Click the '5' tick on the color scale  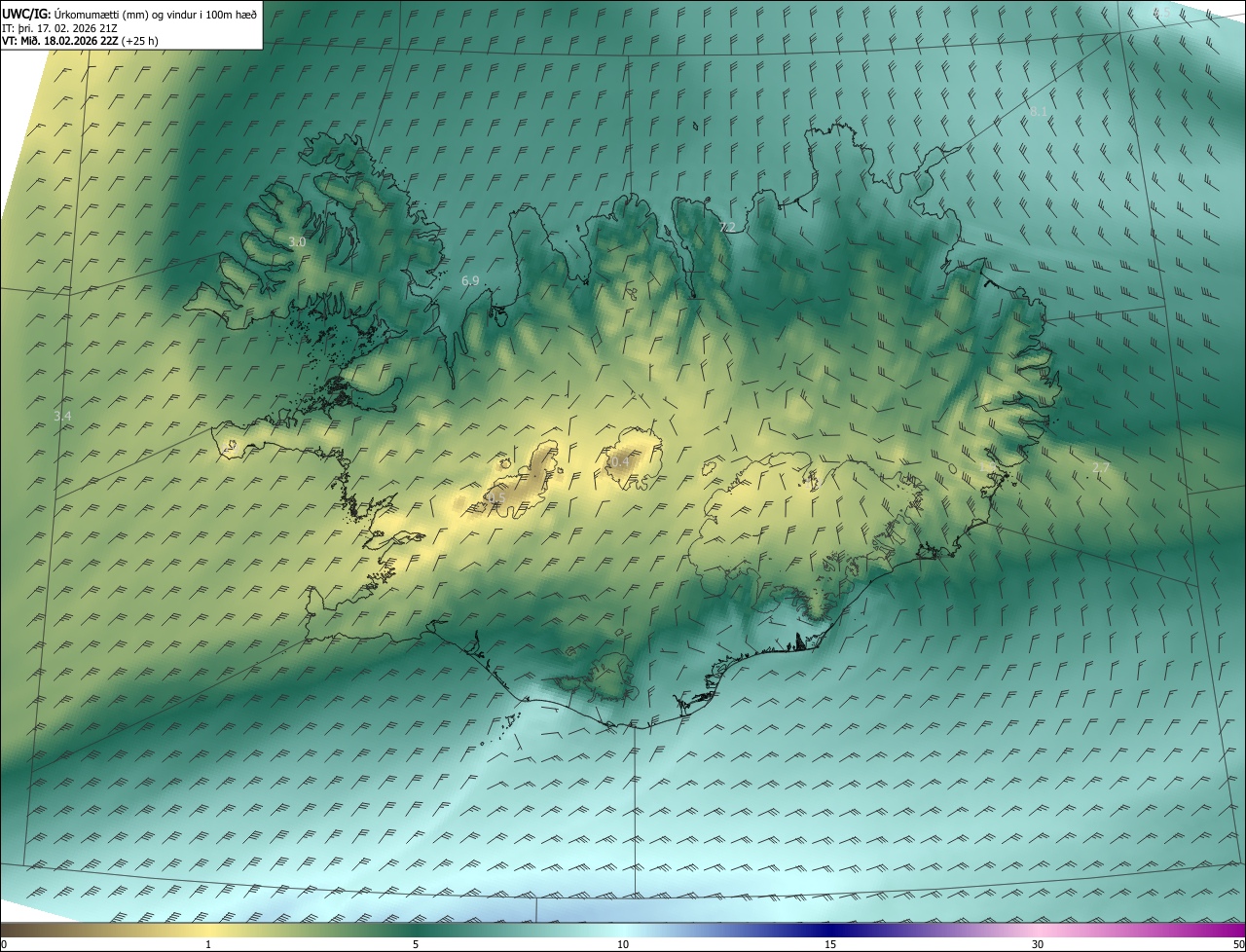416,944
